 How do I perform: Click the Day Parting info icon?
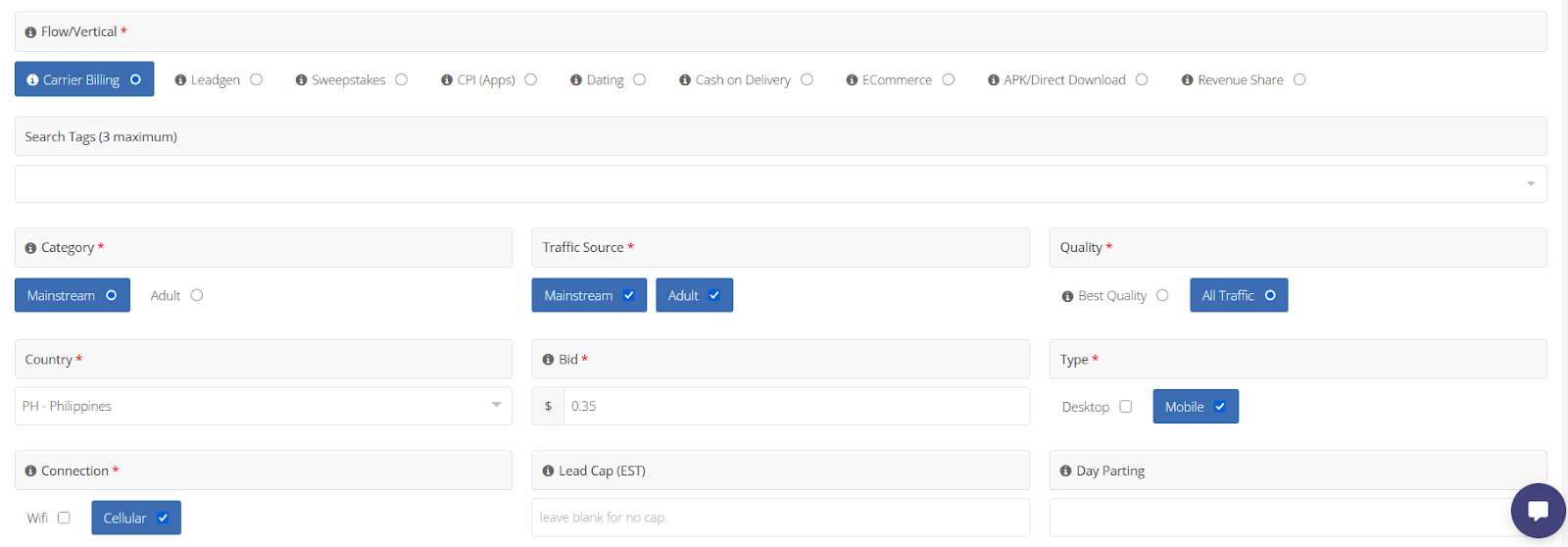[x=1065, y=472]
